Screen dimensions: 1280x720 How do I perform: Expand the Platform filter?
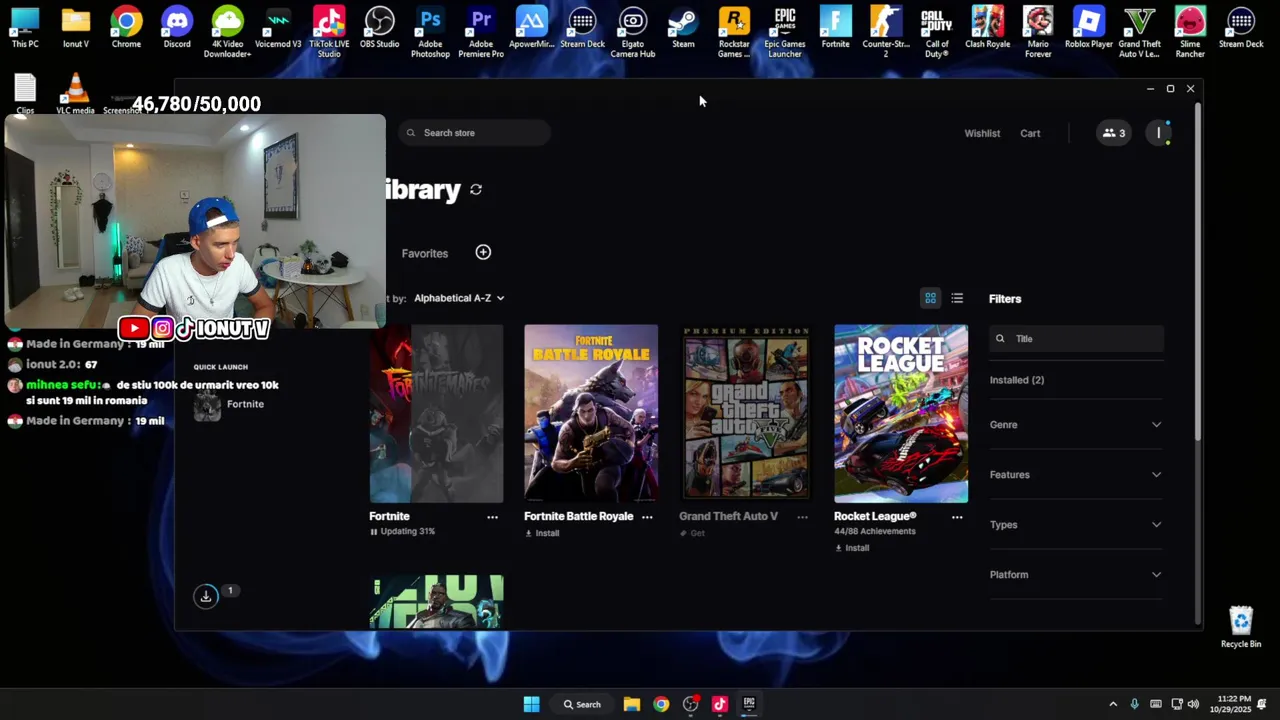1076,575
